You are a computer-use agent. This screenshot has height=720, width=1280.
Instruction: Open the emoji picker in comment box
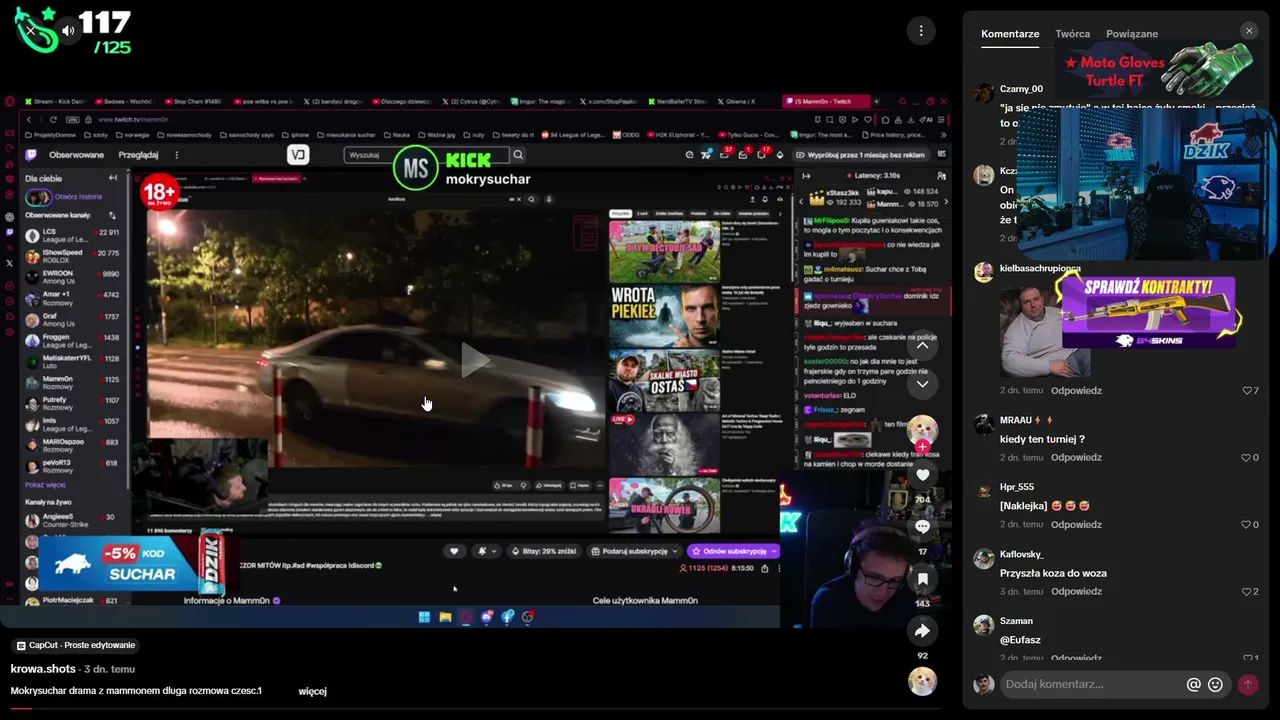[x=1216, y=685]
